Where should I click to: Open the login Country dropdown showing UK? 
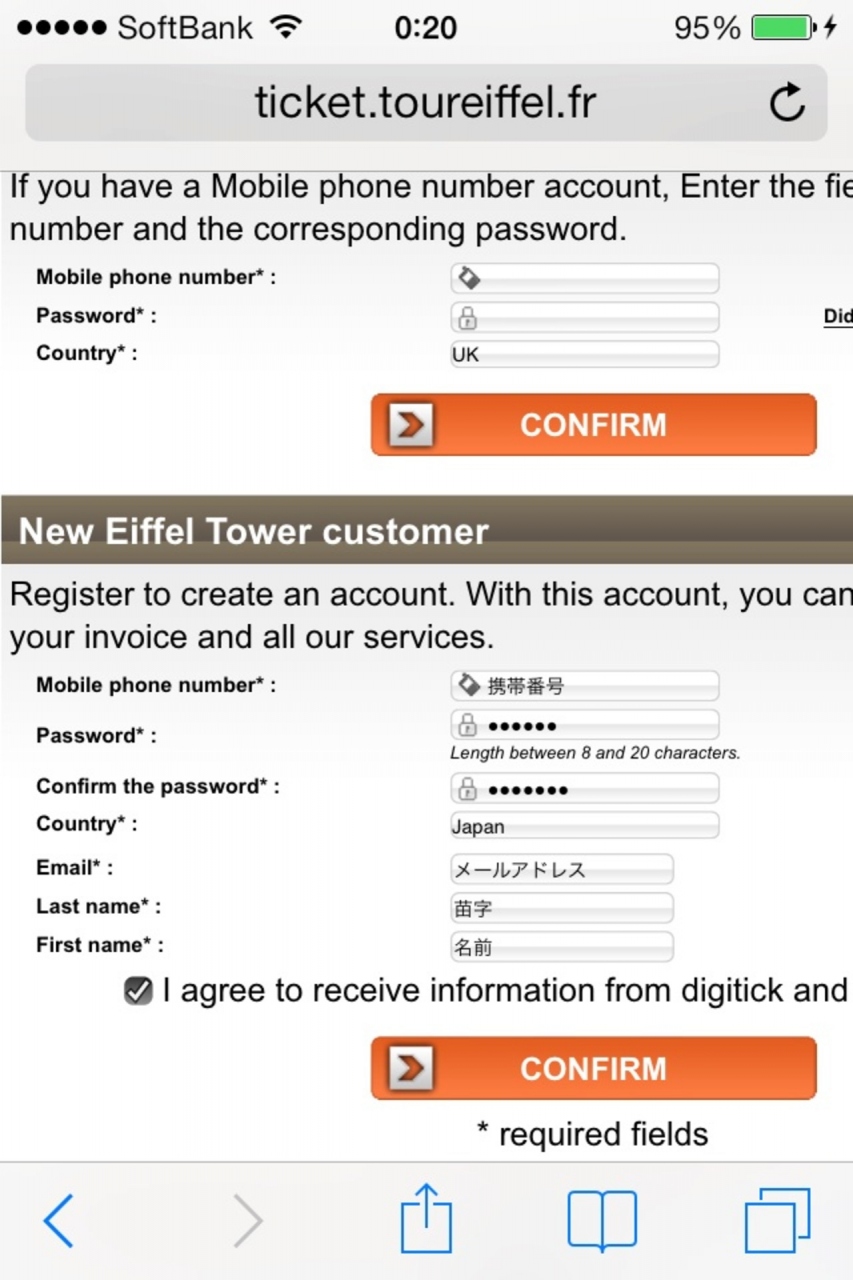pos(584,354)
